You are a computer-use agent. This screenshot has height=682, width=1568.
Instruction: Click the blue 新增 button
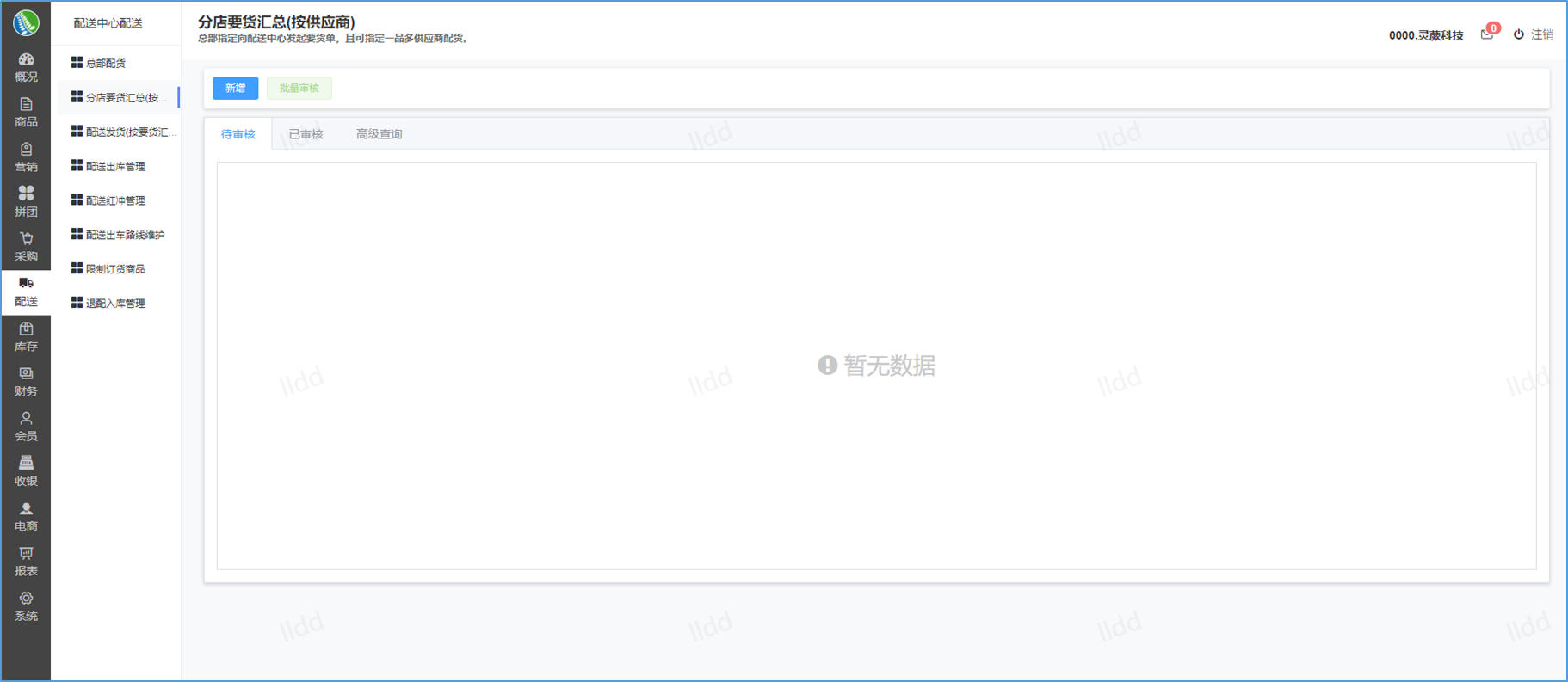[x=235, y=88]
